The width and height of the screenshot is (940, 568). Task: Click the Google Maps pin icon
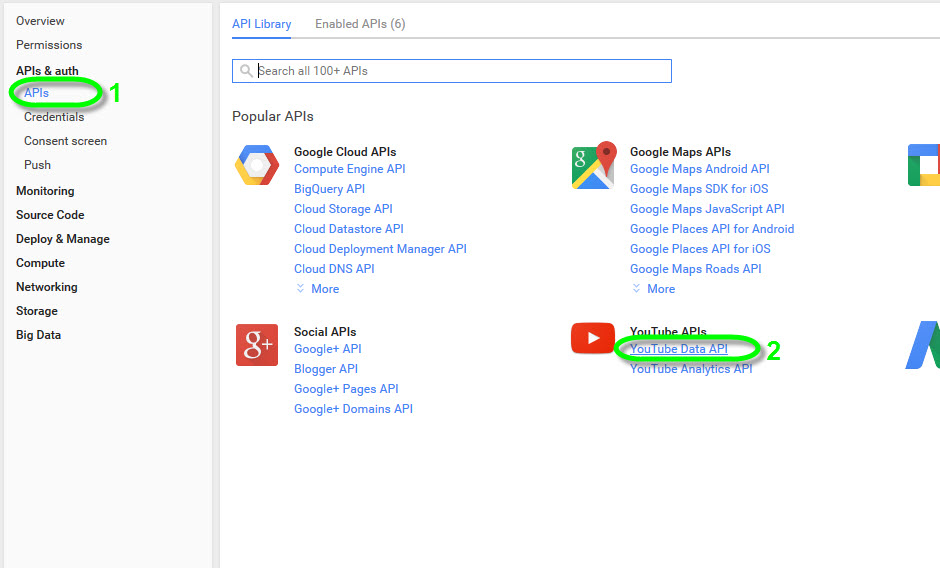tap(593, 166)
